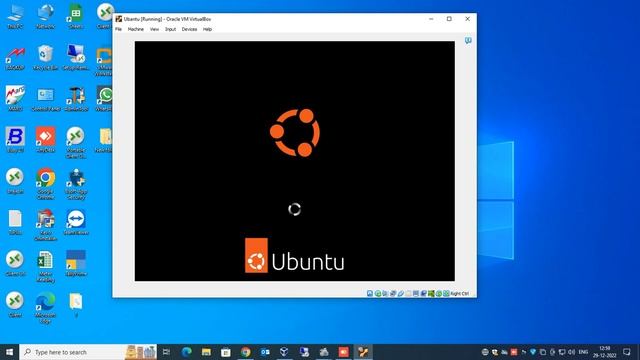Open the View menu
The width and height of the screenshot is (640, 360).
click(x=154, y=29)
